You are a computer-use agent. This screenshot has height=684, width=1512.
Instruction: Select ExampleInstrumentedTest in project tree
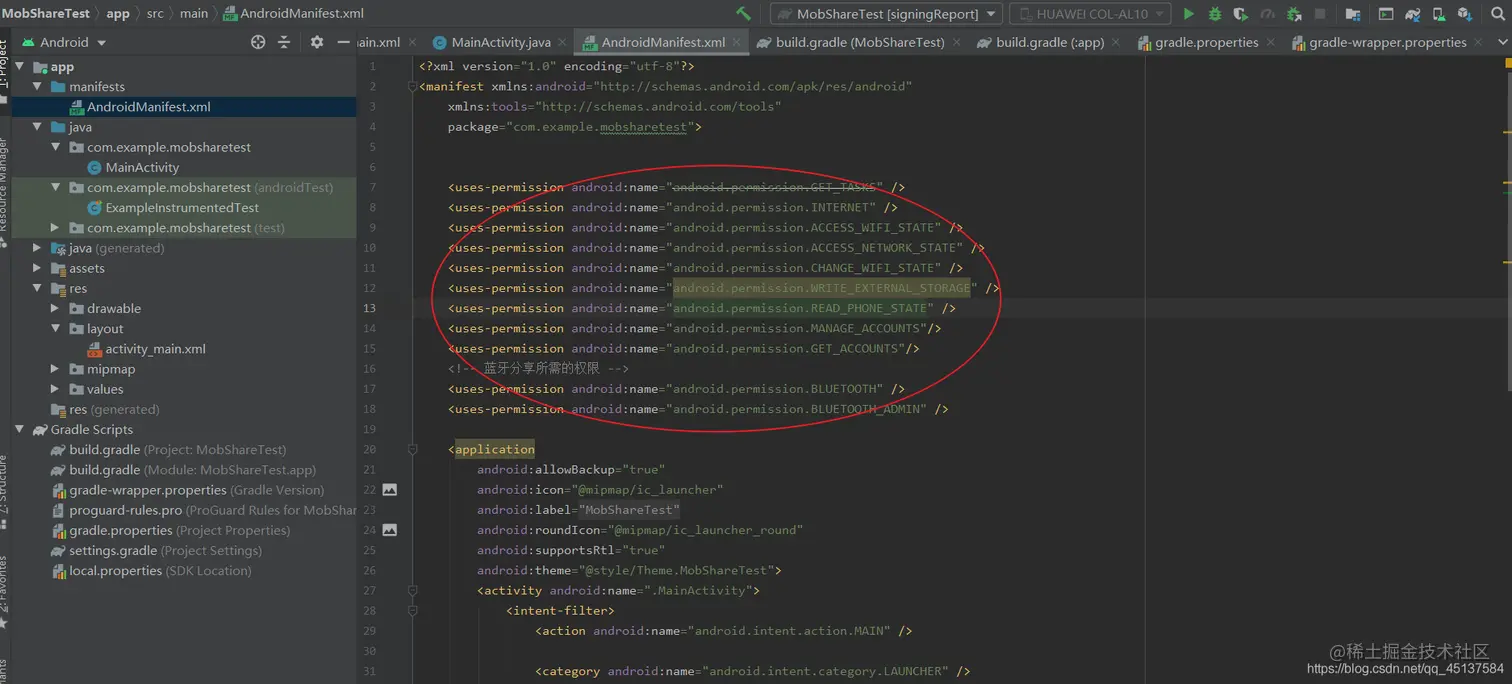pos(182,208)
